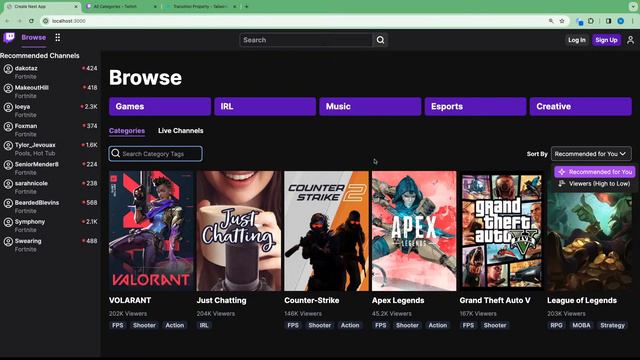Select Viewers (High to Low) option

595,184
